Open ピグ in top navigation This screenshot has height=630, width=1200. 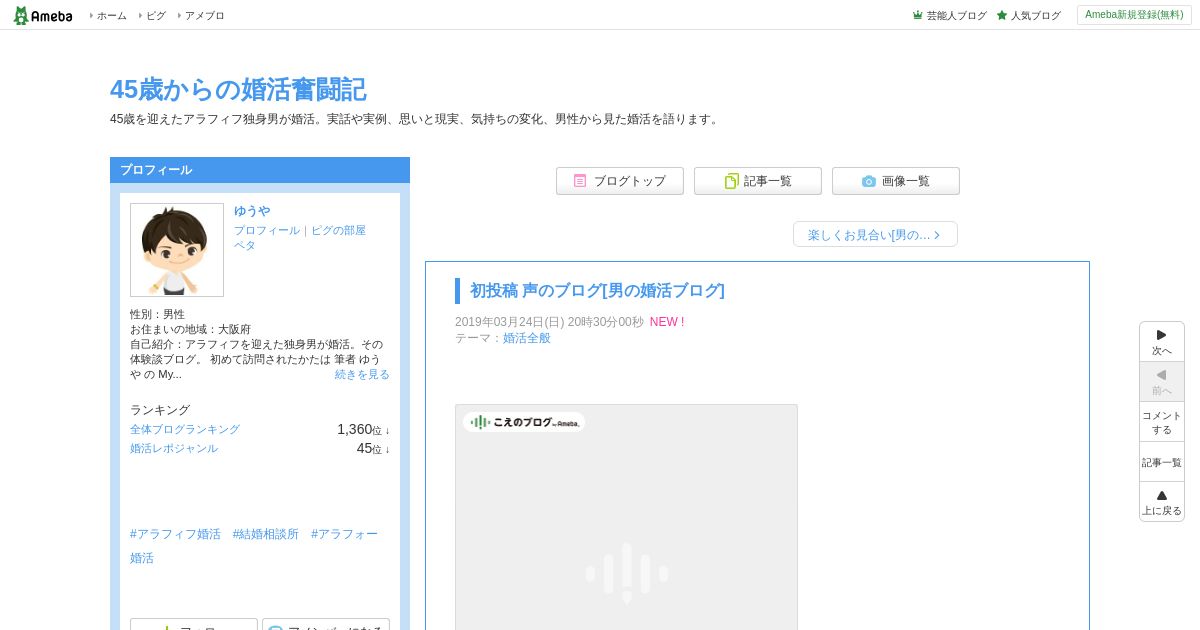pyautogui.click(x=156, y=16)
